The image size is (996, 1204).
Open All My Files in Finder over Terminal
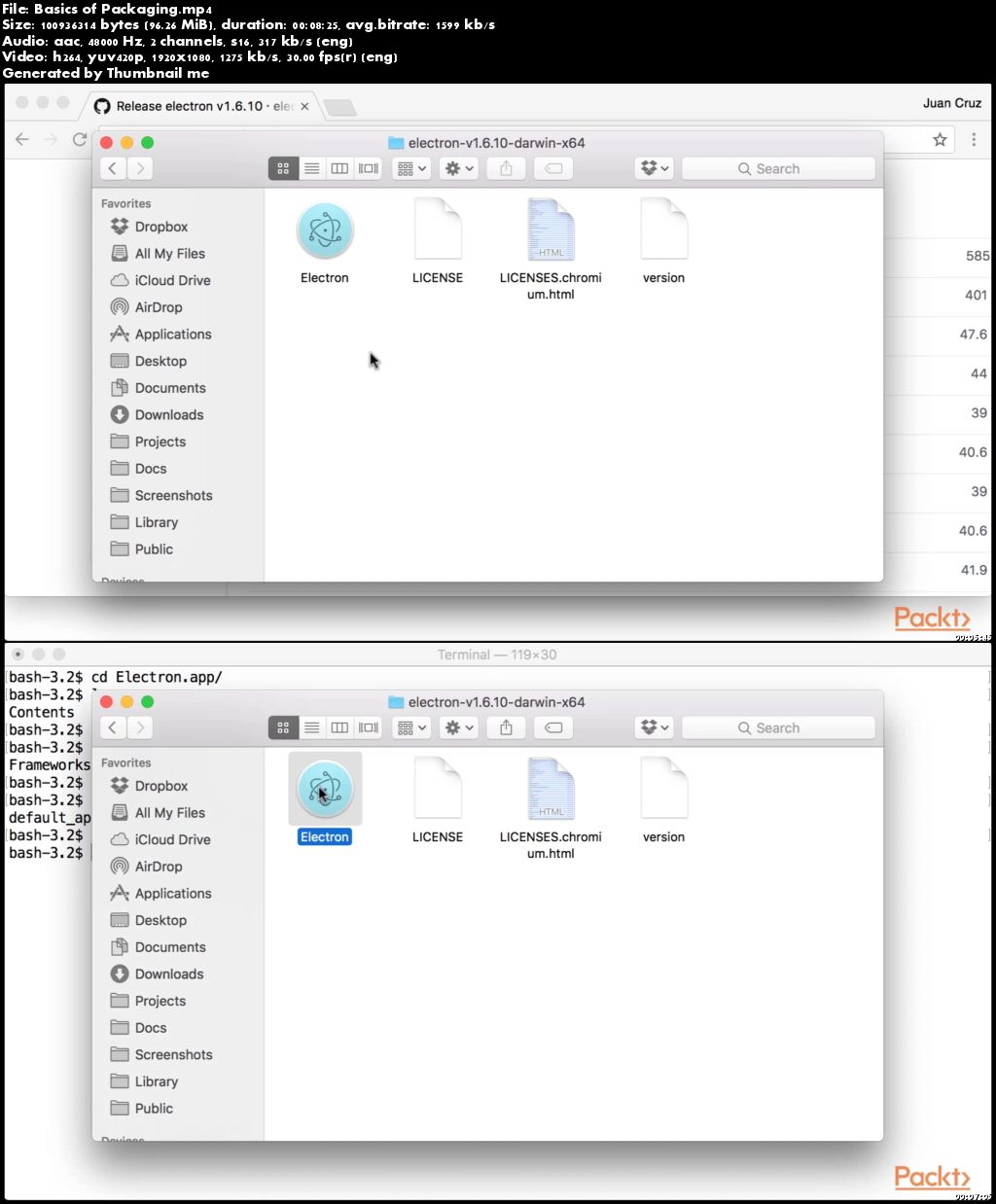[x=158, y=813]
